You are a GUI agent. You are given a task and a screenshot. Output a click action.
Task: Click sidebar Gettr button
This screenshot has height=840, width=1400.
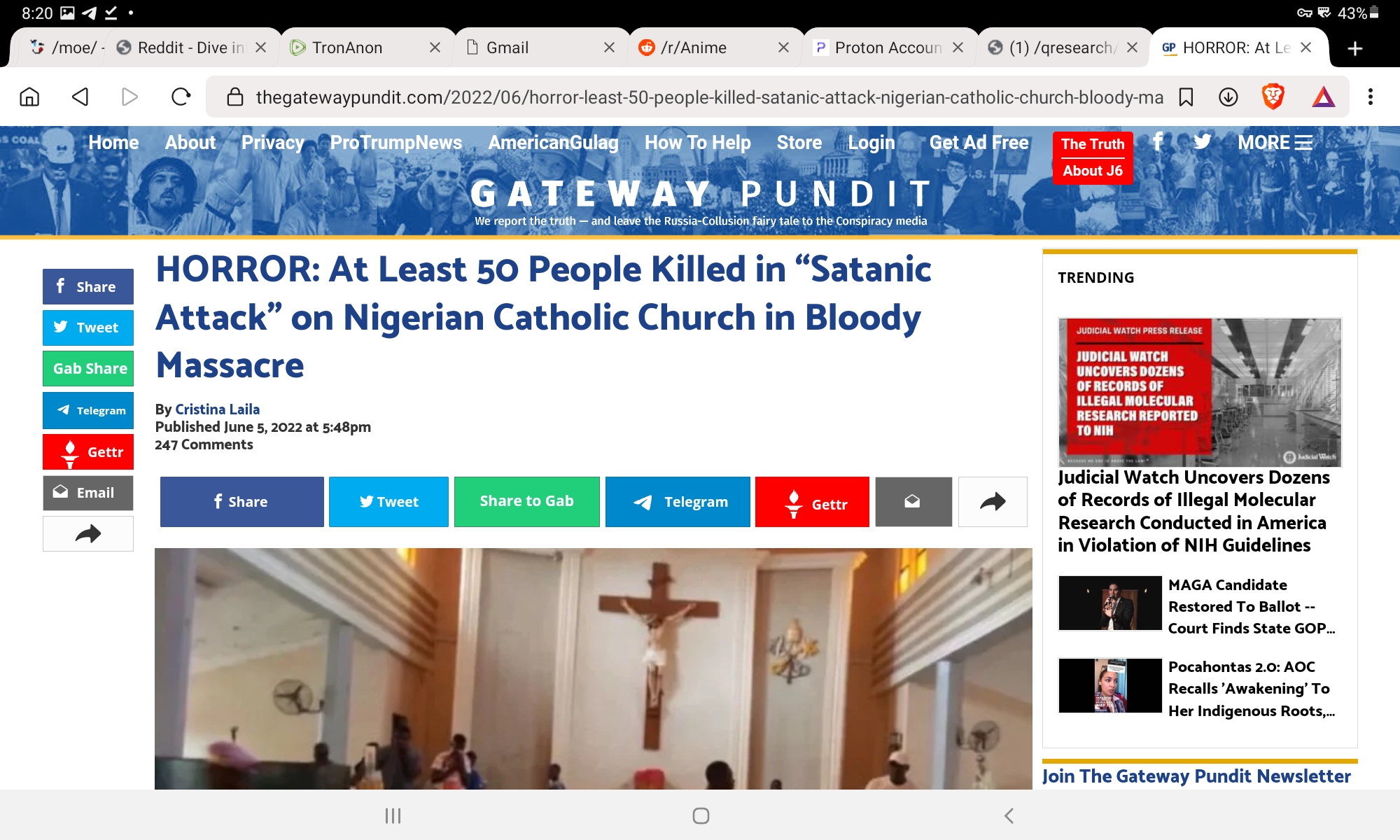(88, 452)
